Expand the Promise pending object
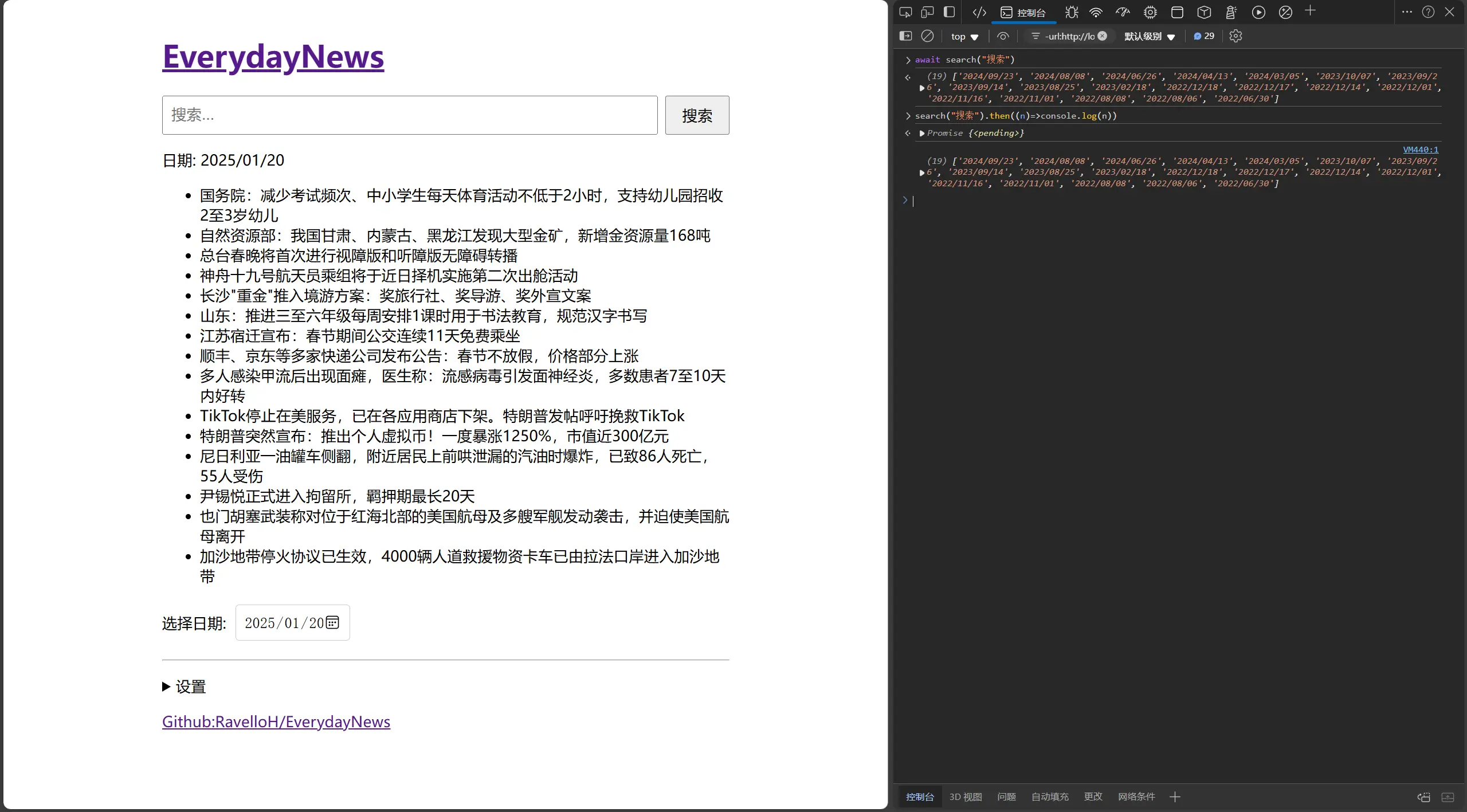This screenshot has height=812, width=1467. 921,133
